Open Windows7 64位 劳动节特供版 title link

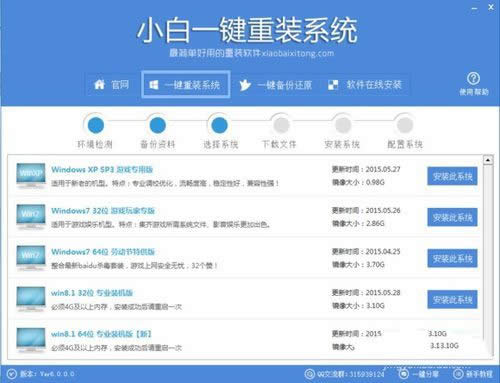click(103, 252)
